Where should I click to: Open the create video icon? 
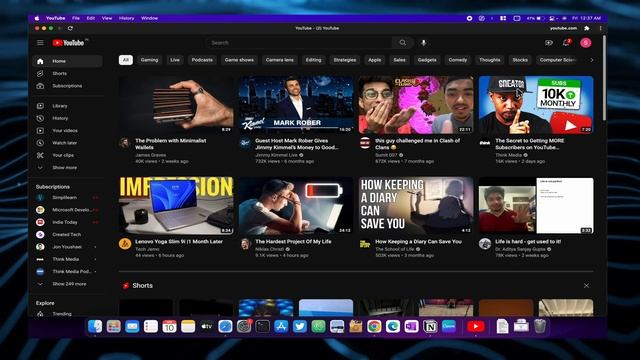[549, 42]
